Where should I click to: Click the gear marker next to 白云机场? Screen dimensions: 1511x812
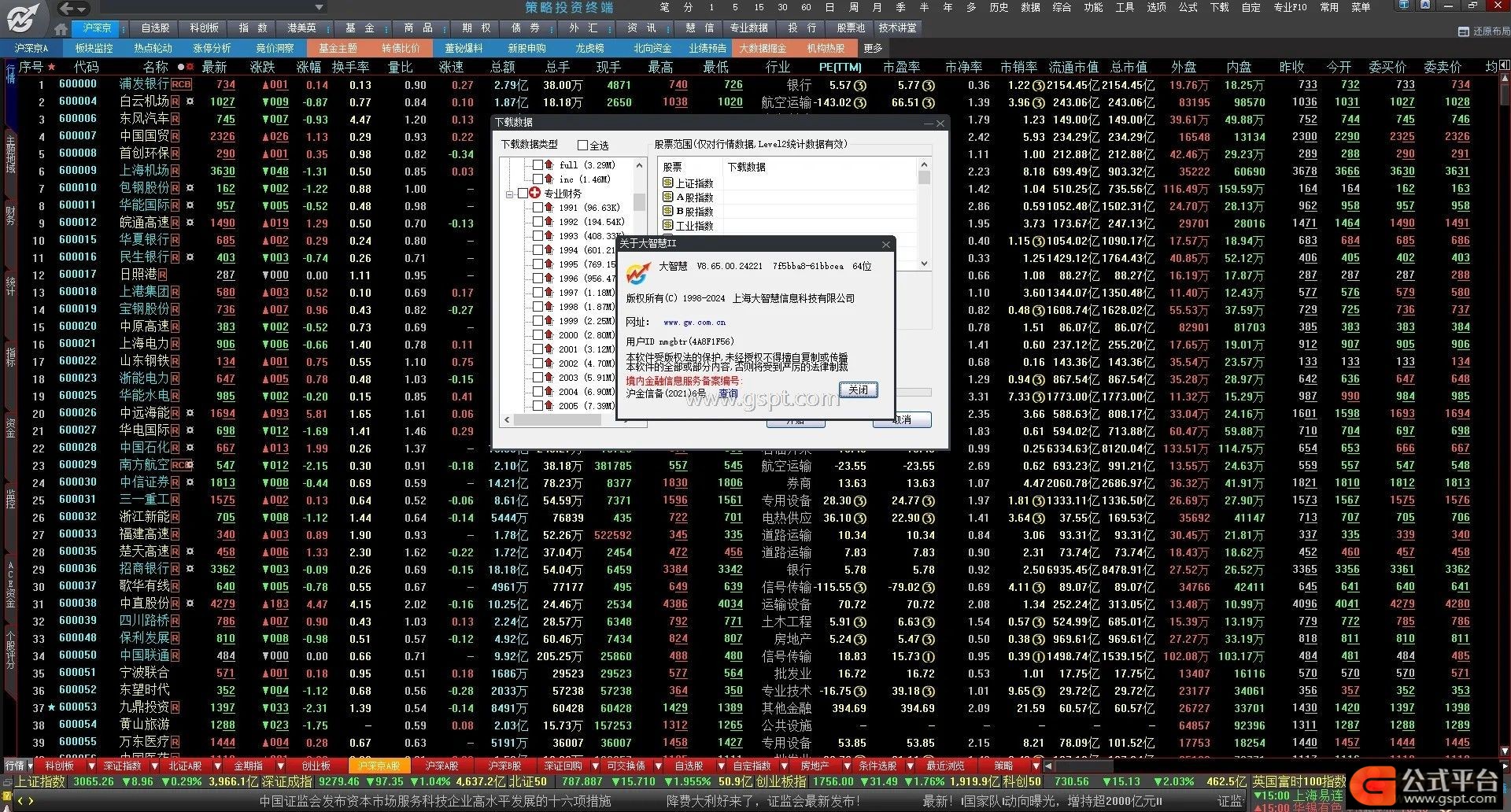point(190,101)
